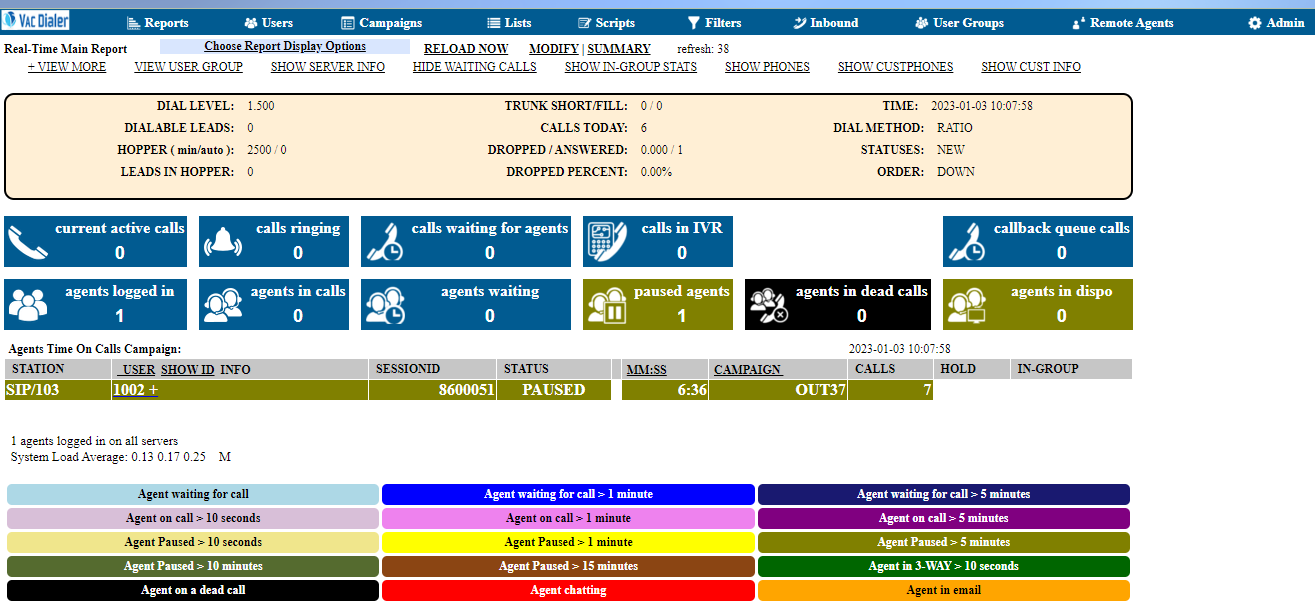
Task: Expand the + VIEW MORE section
Action: click(67, 67)
